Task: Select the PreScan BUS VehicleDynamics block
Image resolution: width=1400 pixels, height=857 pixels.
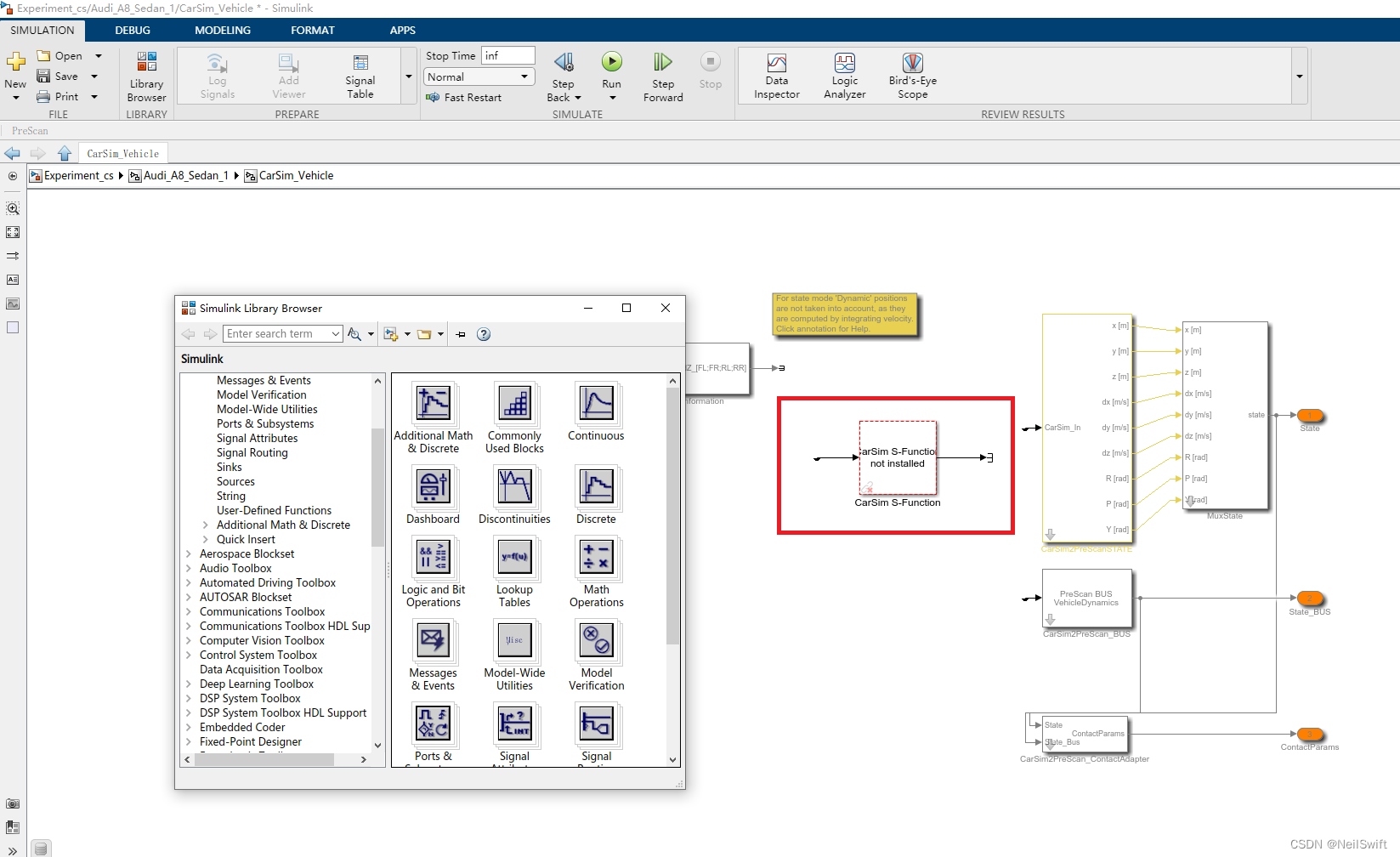Action: (x=1086, y=599)
